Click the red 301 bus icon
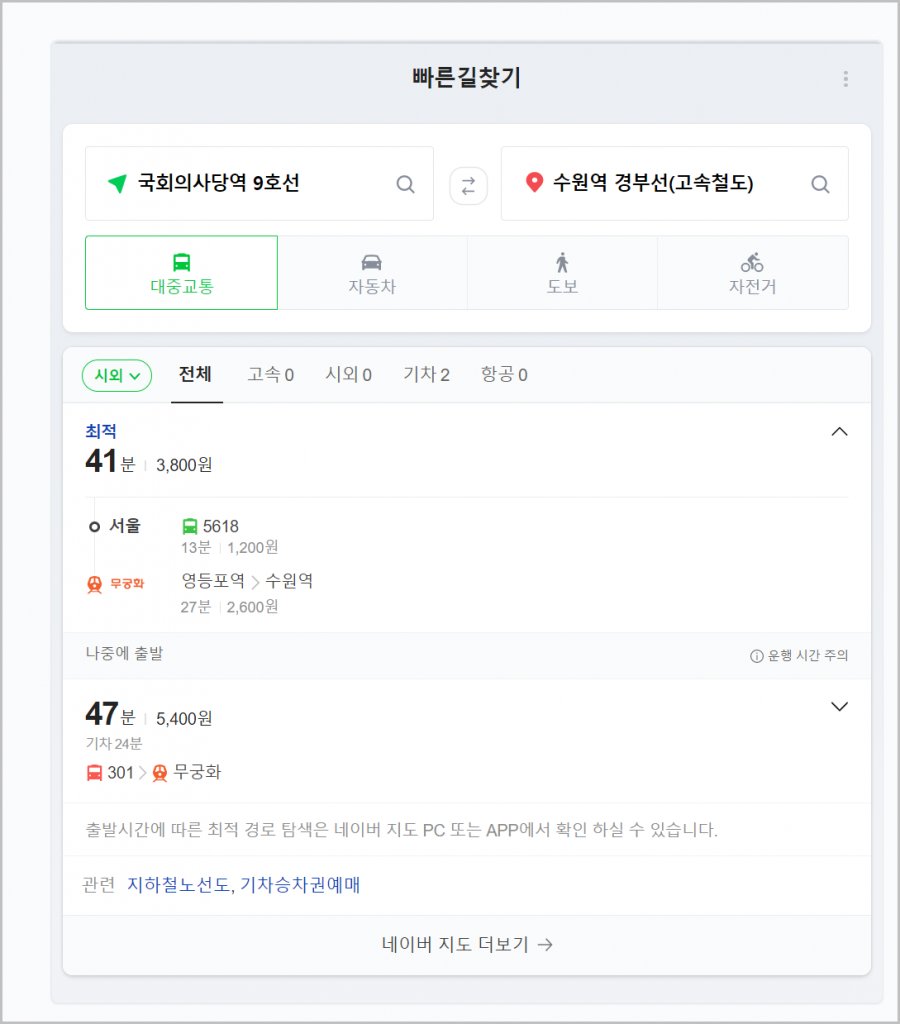This screenshot has width=900, height=1024. click(95, 772)
